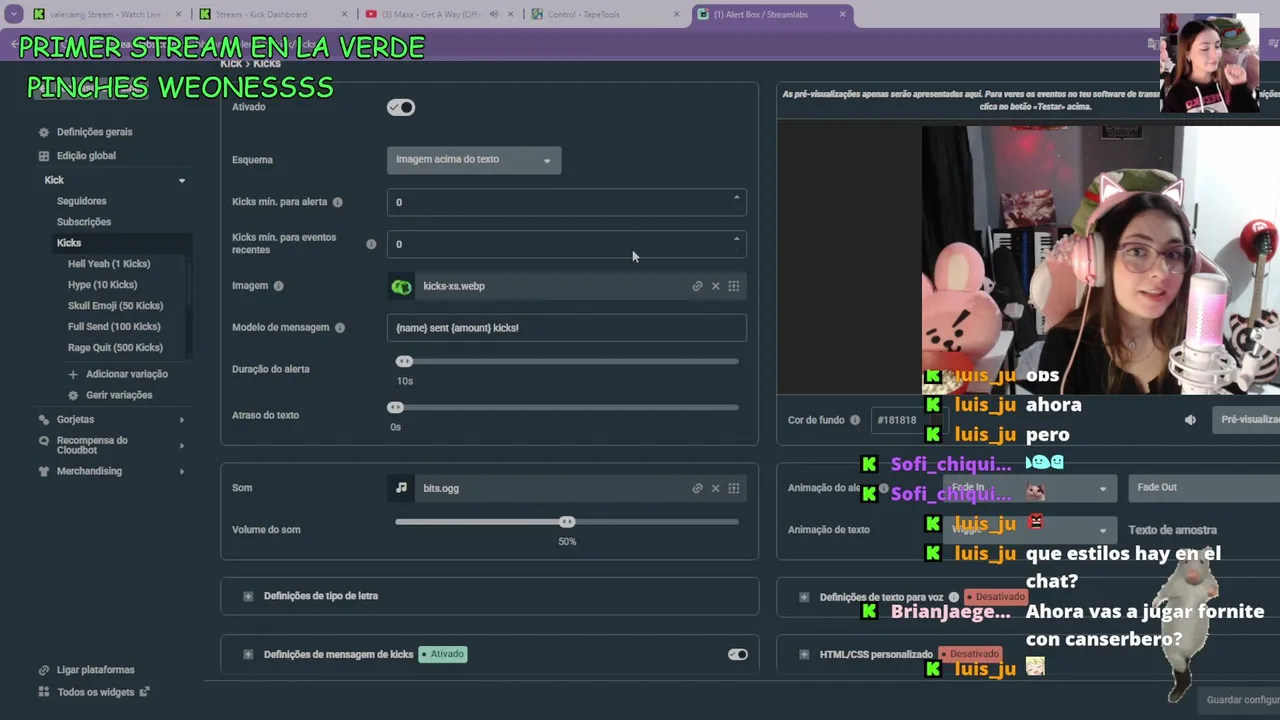Image resolution: width=1280 pixels, height=720 pixels.
Task: Click the Modelo de mensagem input field
Action: coord(567,328)
